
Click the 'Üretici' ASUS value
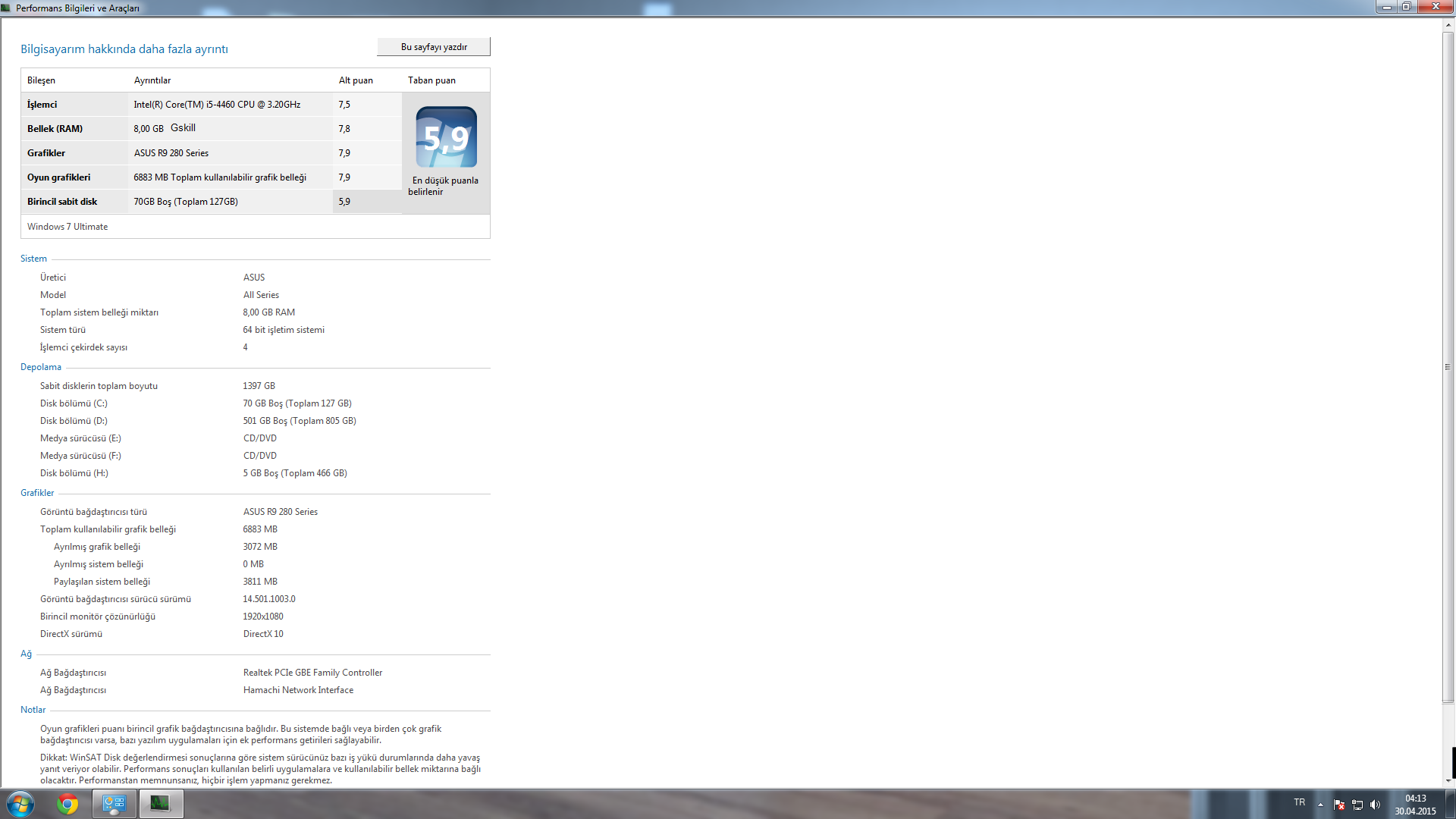pyautogui.click(x=254, y=278)
